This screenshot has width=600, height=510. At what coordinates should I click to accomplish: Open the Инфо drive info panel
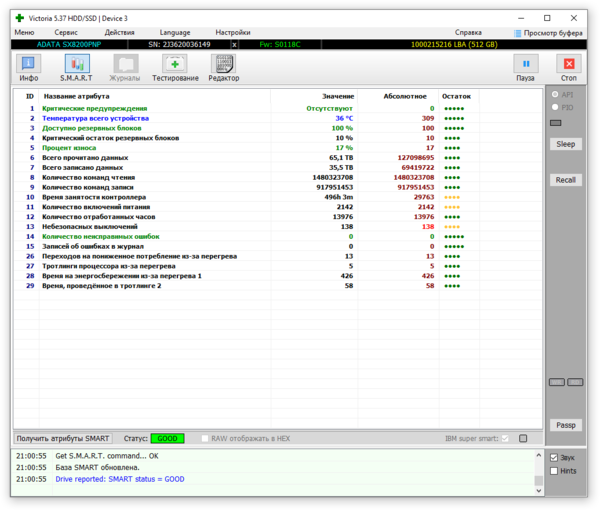pos(29,68)
